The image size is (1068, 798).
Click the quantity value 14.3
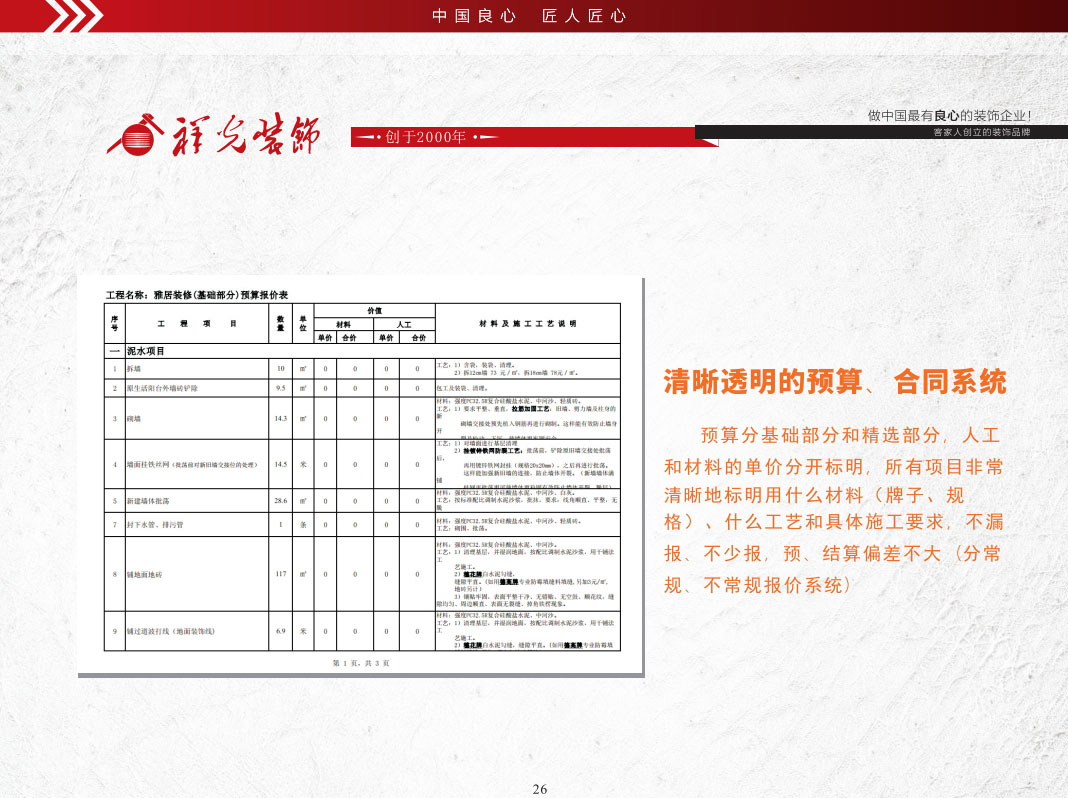coord(281,419)
